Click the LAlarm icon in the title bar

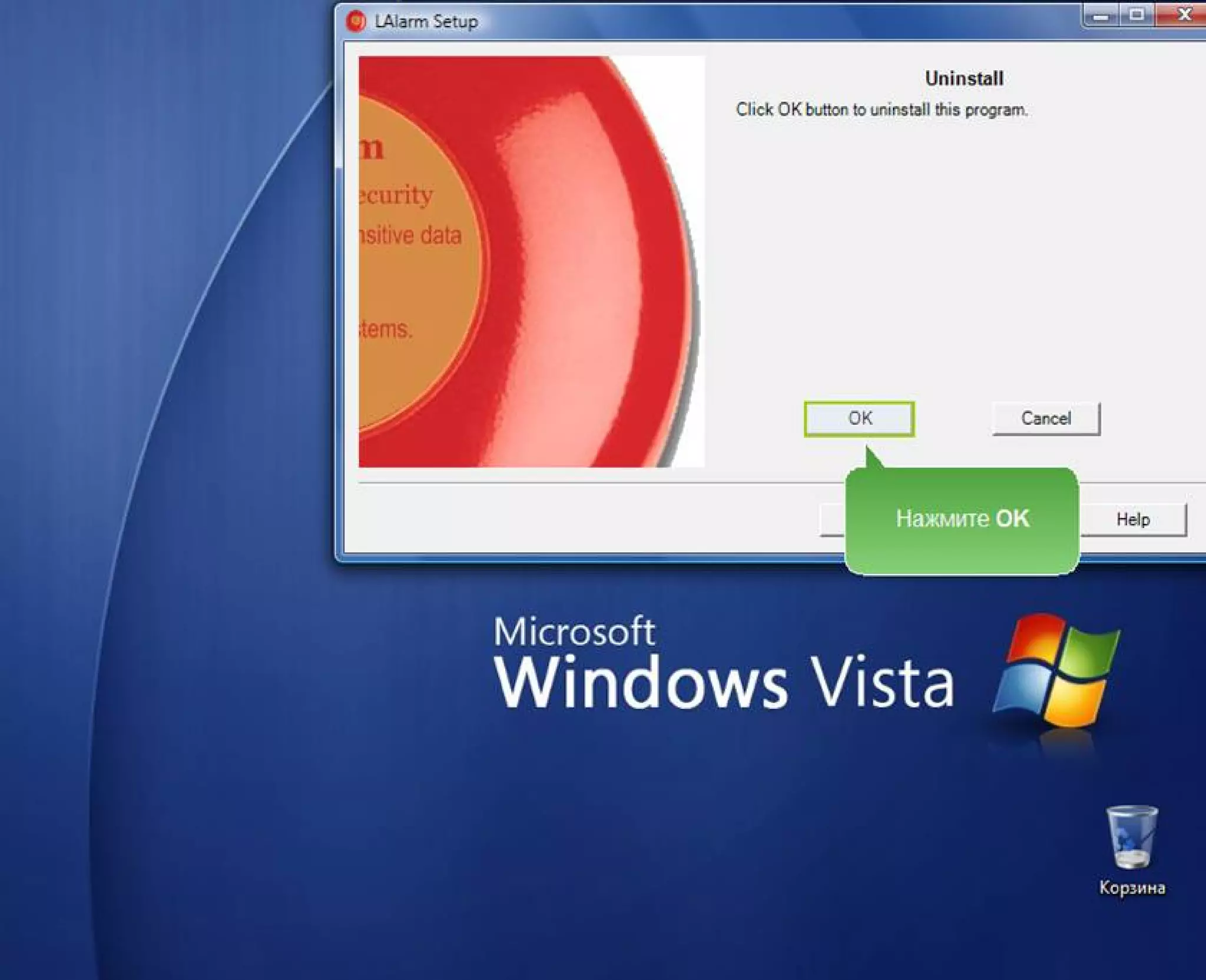click(x=356, y=21)
